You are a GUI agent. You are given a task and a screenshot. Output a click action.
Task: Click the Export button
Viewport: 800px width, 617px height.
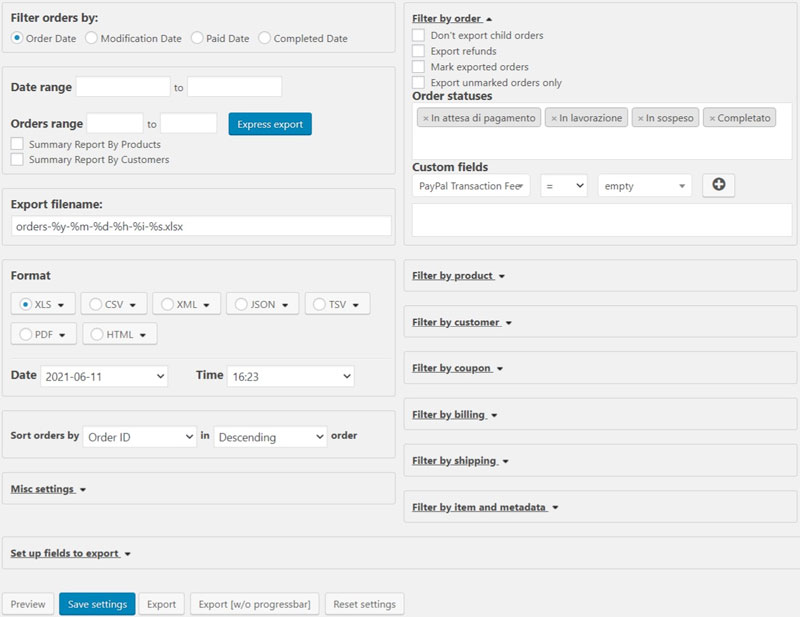(161, 604)
